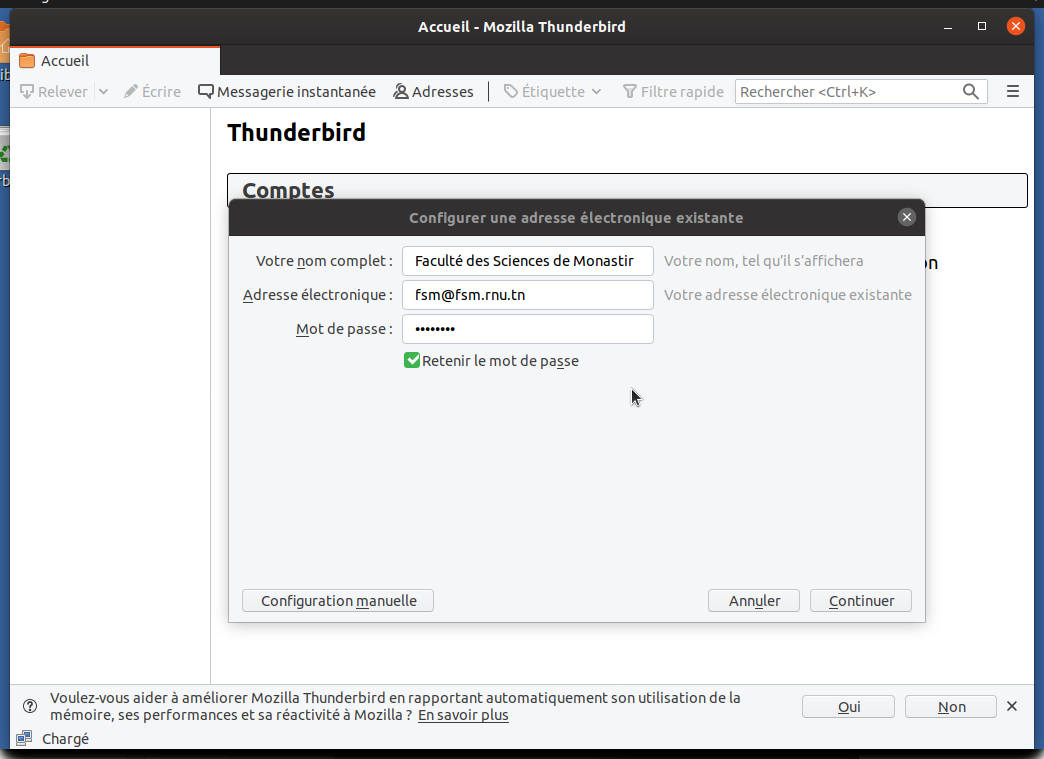This screenshot has height=759, width=1044.
Task: Toggle the Filtre rapide quick filter
Action: [673, 92]
